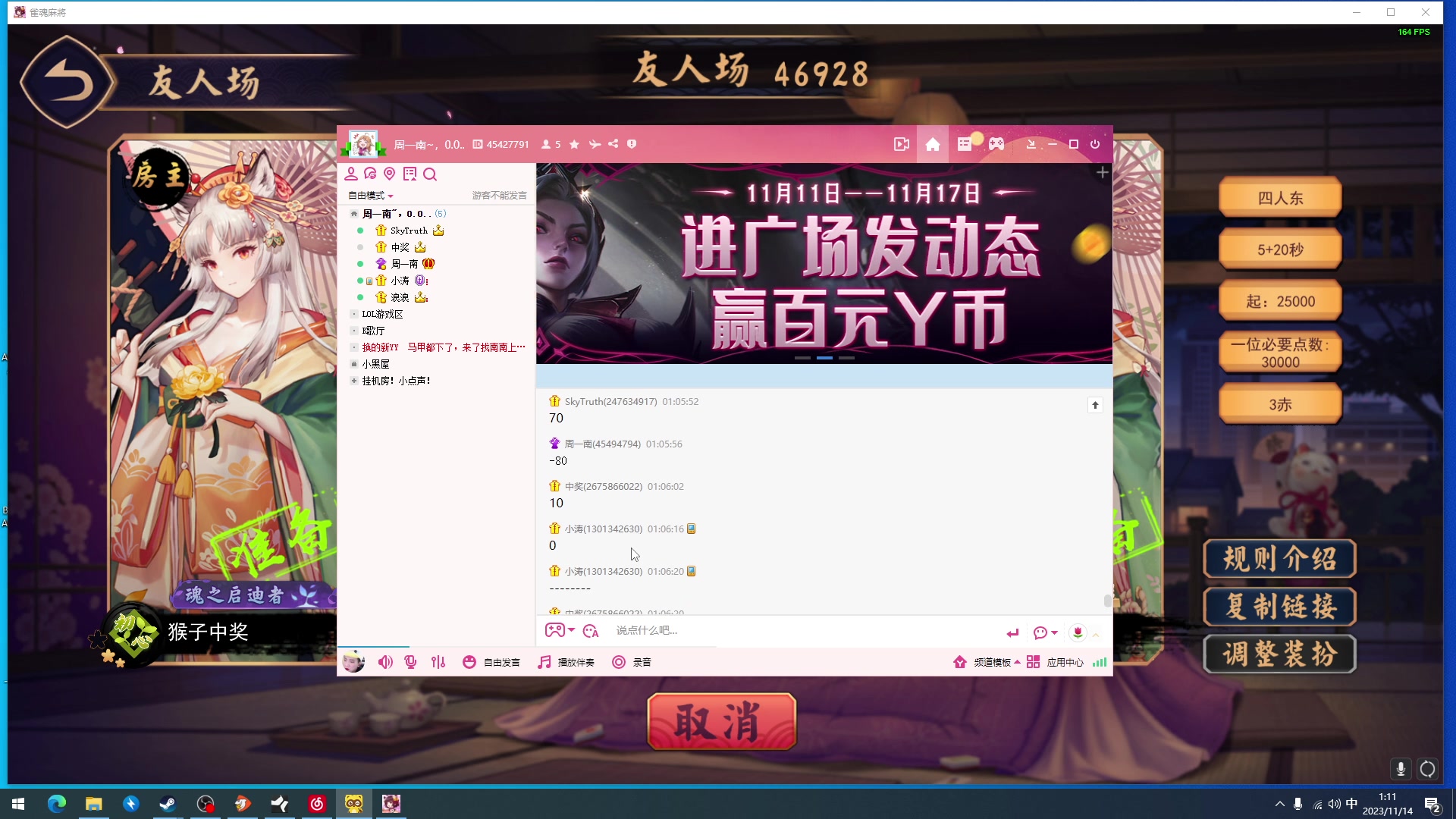Screen dimensions: 1456x819
Task: Open the favorite star icon in the YY title bar
Action: (x=574, y=144)
